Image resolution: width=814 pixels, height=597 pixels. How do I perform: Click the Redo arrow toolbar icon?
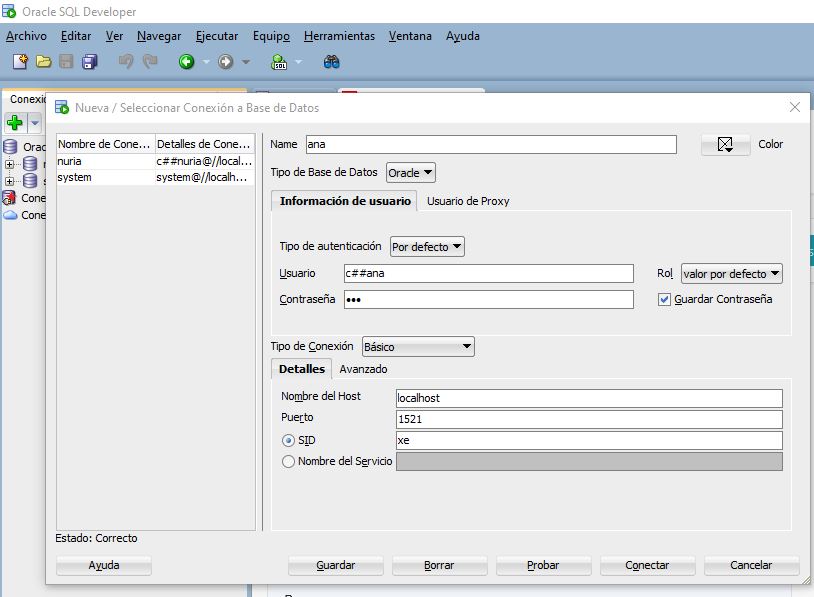pos(150,62)
